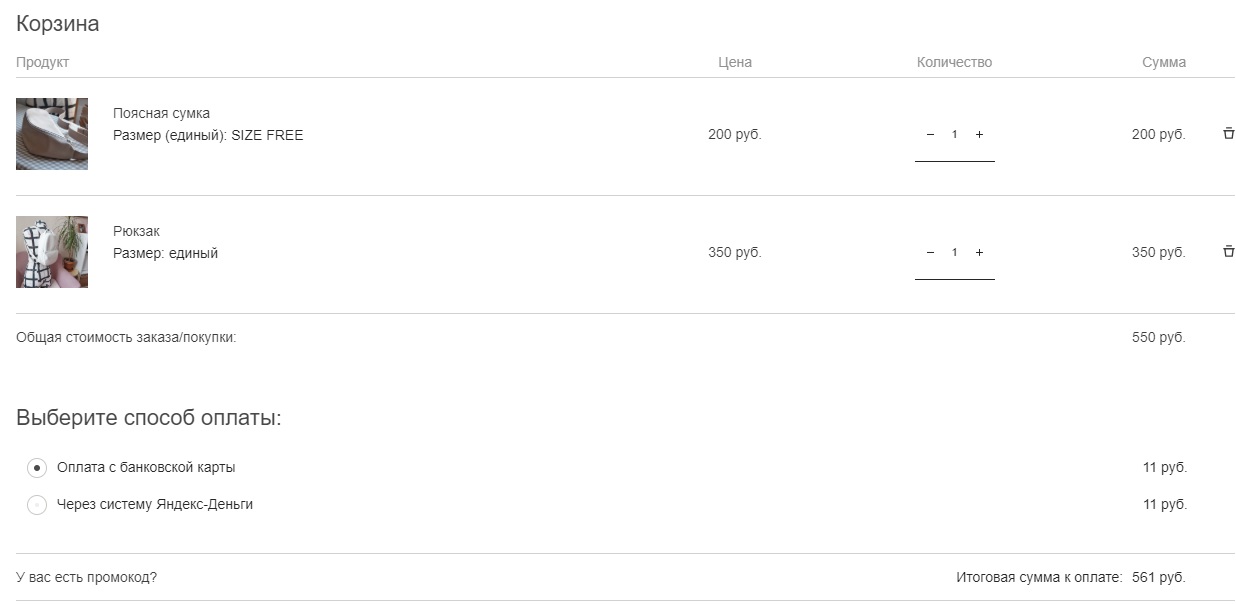The image size is (1236, 604).
Task: Open the Рюкзак product thumbnail
Action: coord(52,252)
